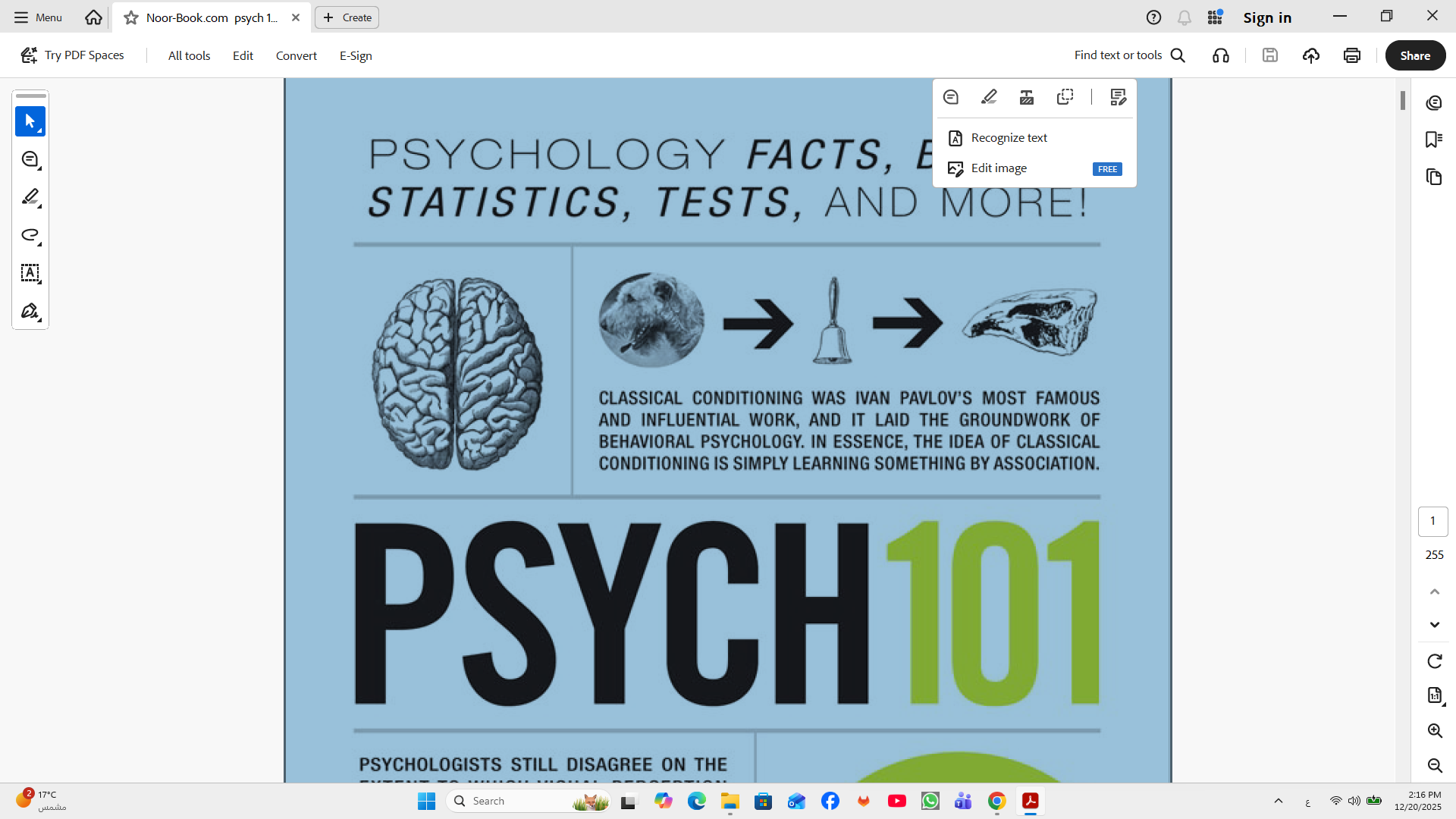Open WhatsApp from taskbar
Viewport: 1456px width, 819px height.
pos(930,801)
